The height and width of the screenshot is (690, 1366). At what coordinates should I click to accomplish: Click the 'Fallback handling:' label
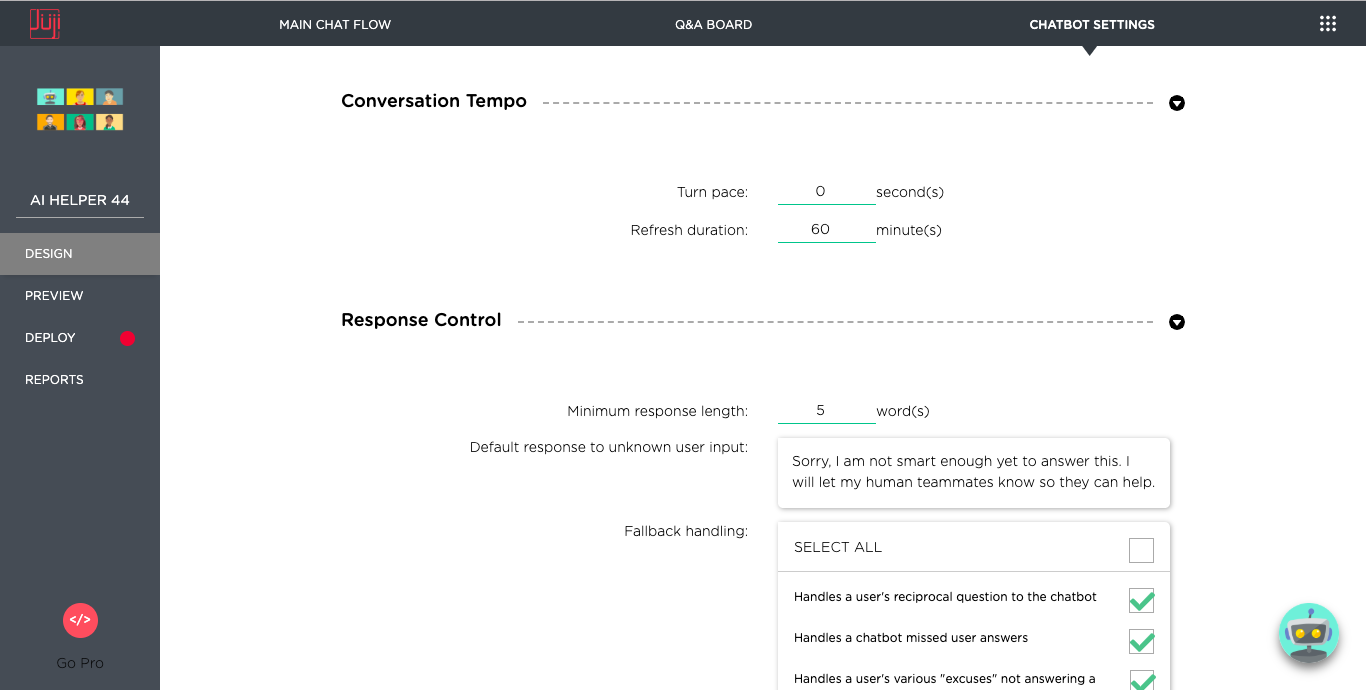tap(686, 531)
